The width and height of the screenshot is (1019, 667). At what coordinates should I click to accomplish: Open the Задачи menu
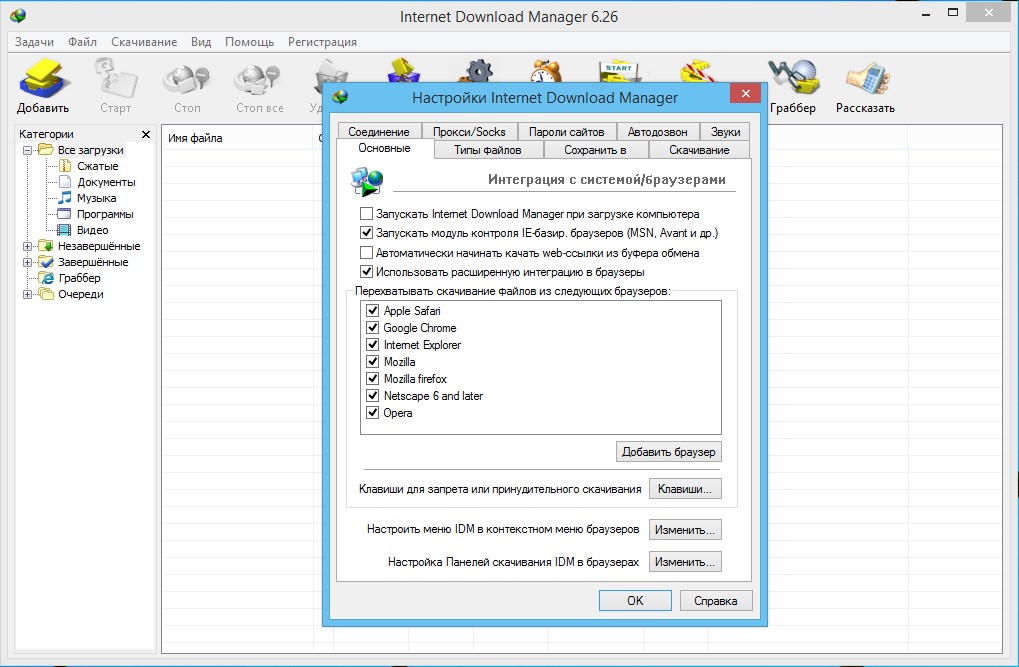(34, 42)
